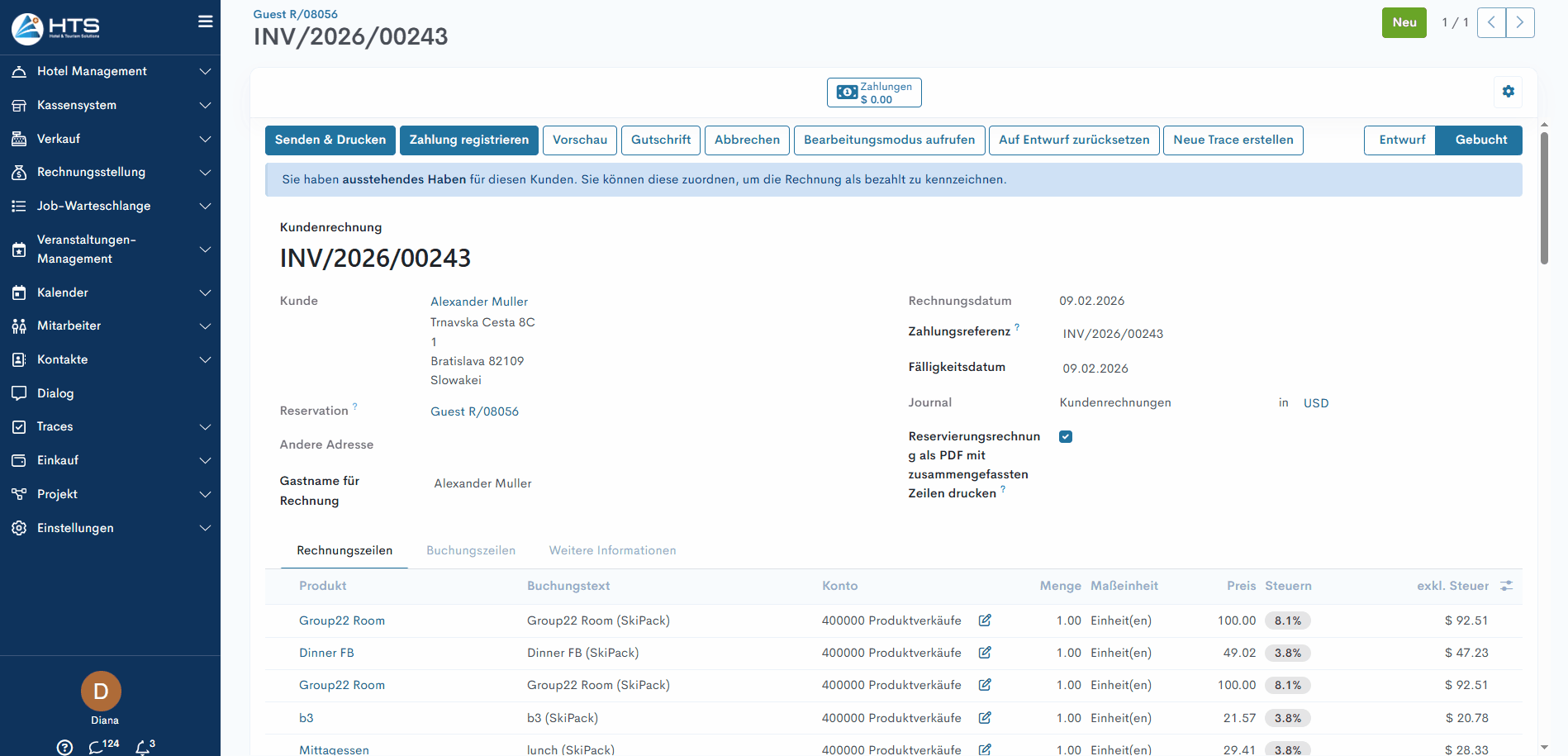This screenshot has height=756, width=1568.
Task: Open chat messages icon with 124 badge
Action: coord(97,747)
